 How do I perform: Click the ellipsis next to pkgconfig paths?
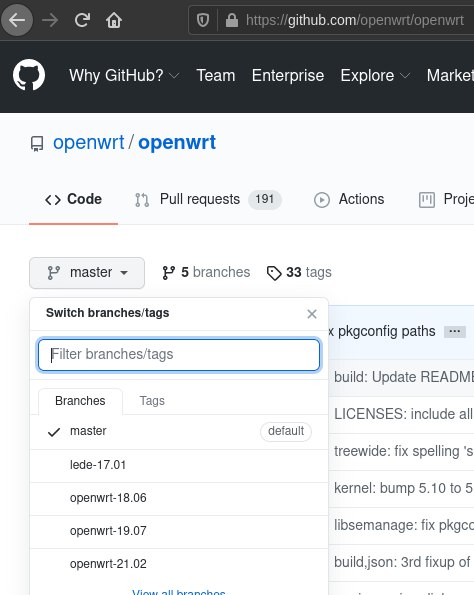click(455, 332)
